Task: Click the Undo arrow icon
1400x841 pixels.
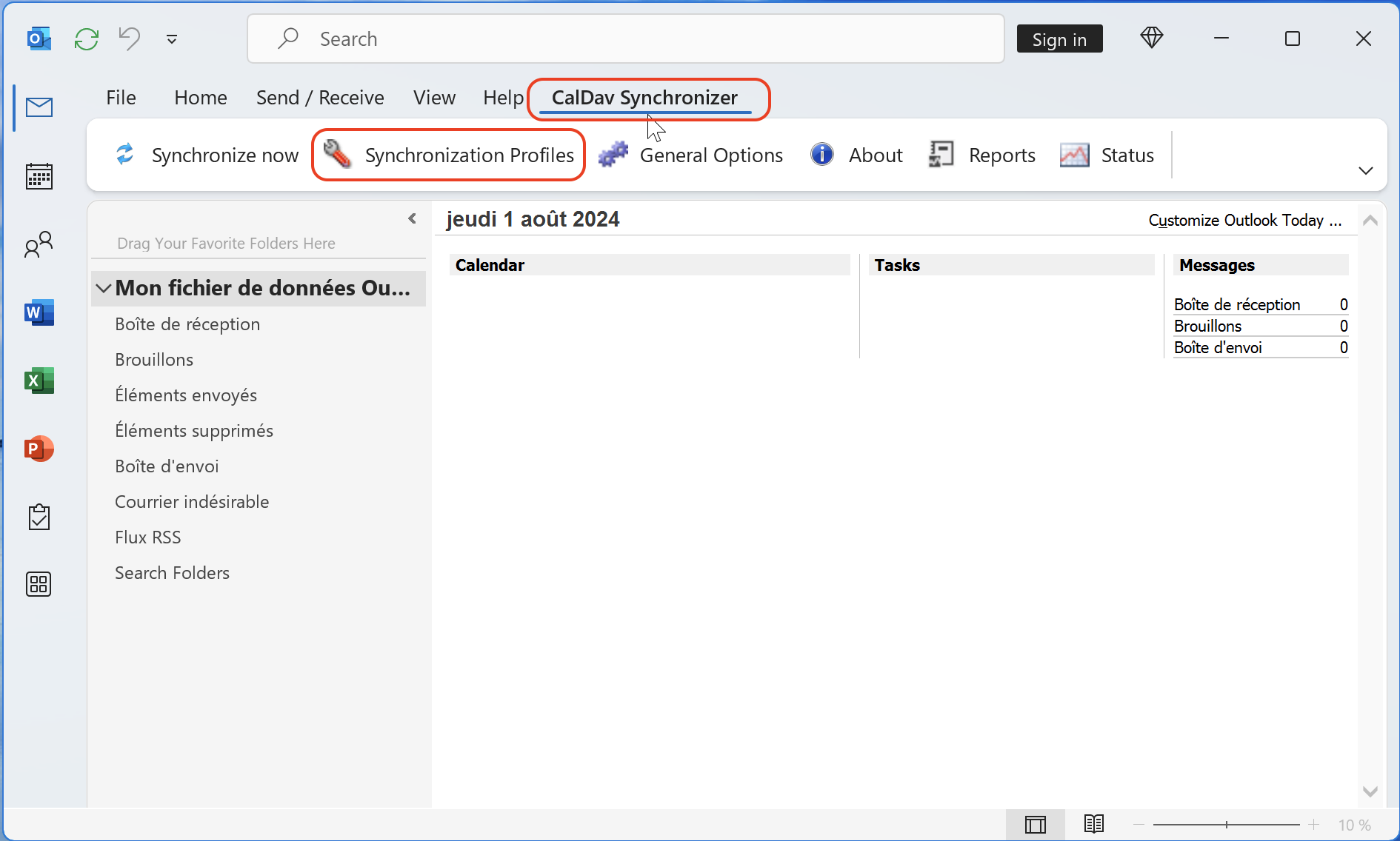Action: [x=130, y=38]
